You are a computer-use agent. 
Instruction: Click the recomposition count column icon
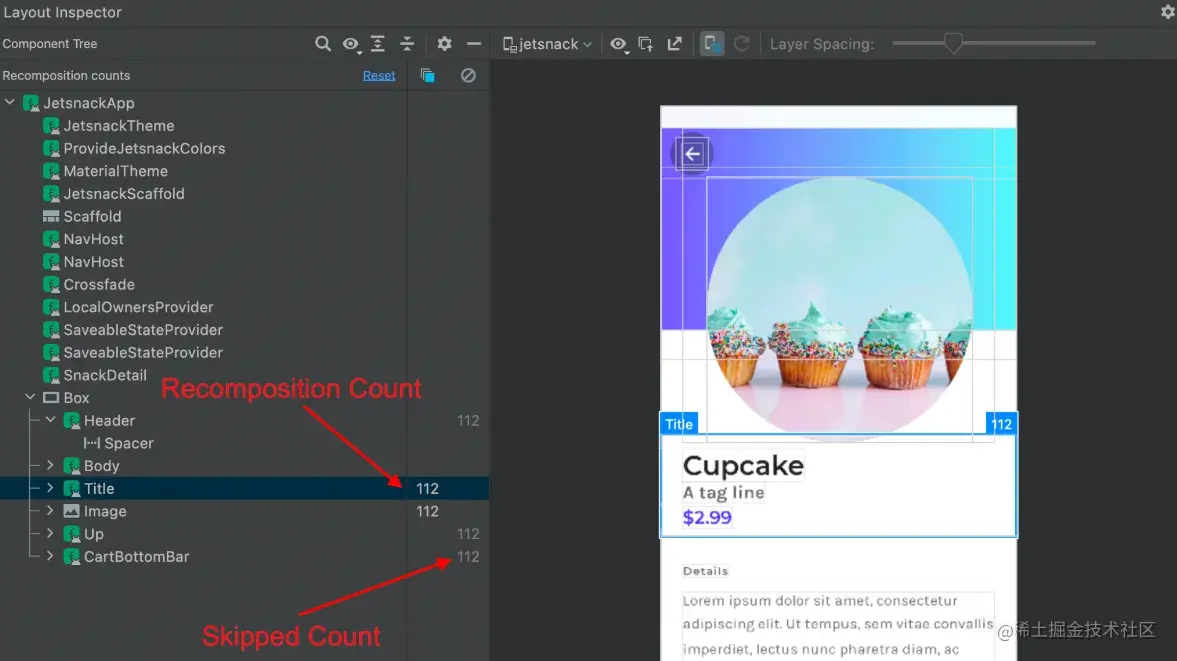428,75
